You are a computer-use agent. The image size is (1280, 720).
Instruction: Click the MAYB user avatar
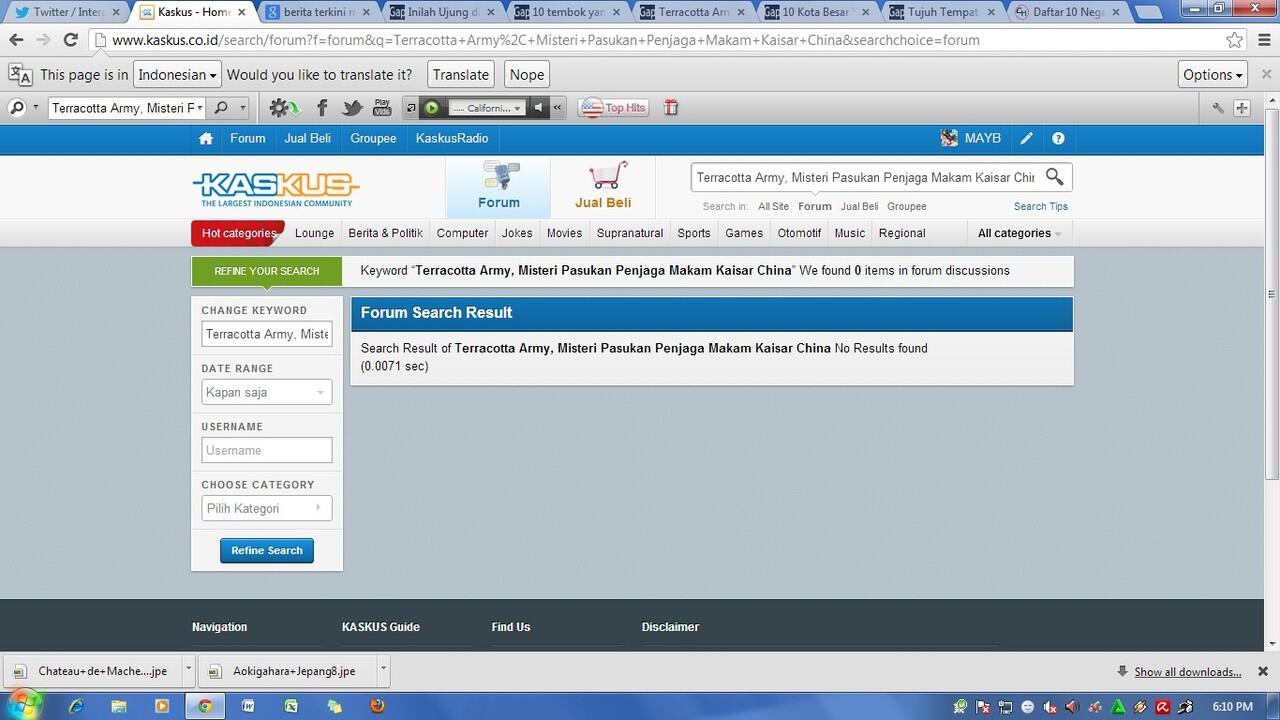click(949, 138)
